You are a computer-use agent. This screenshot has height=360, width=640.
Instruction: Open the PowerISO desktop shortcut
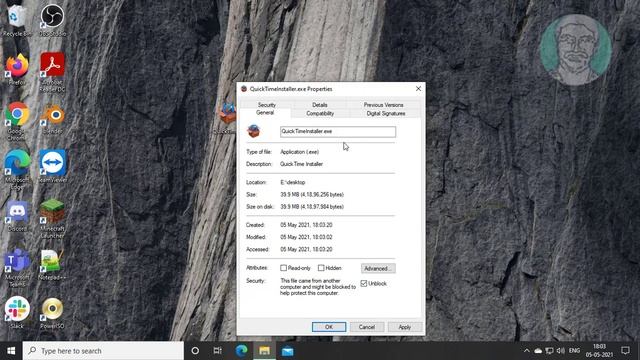(x=53, y=313)
